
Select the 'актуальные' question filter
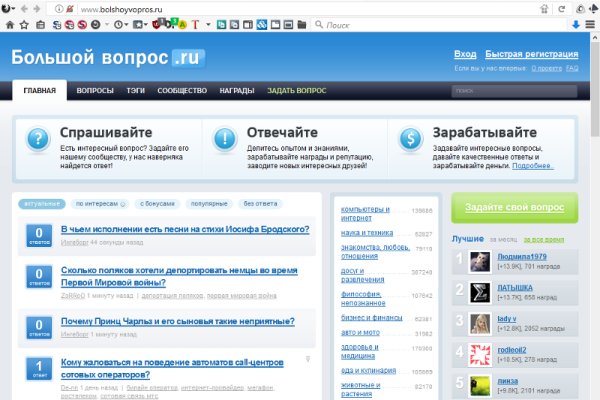(41, 203)
